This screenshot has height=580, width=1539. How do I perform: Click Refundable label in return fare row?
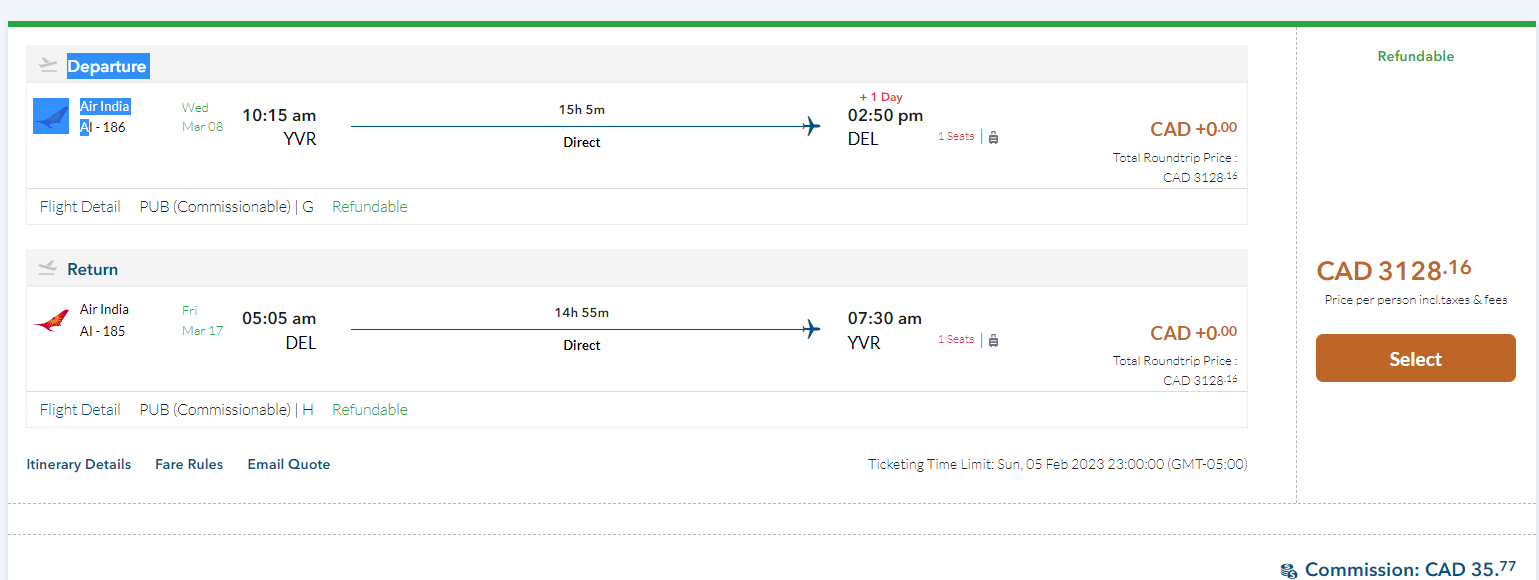(370, 410)
